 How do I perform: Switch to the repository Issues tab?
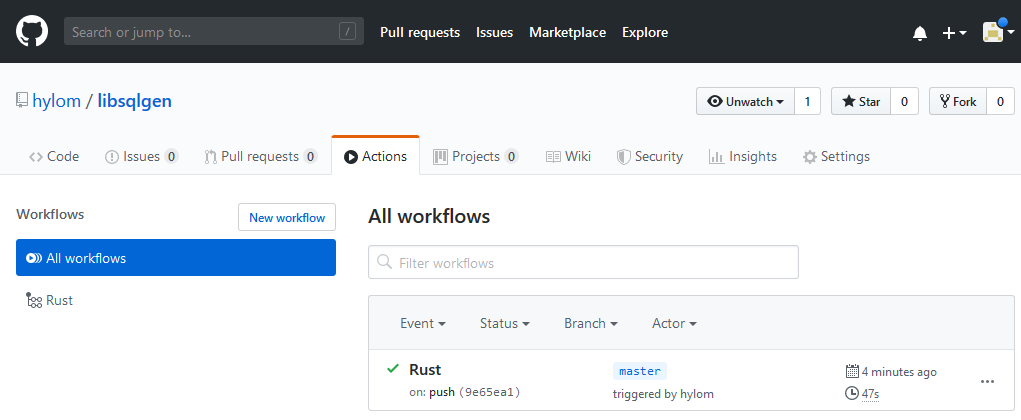point(141,156)
